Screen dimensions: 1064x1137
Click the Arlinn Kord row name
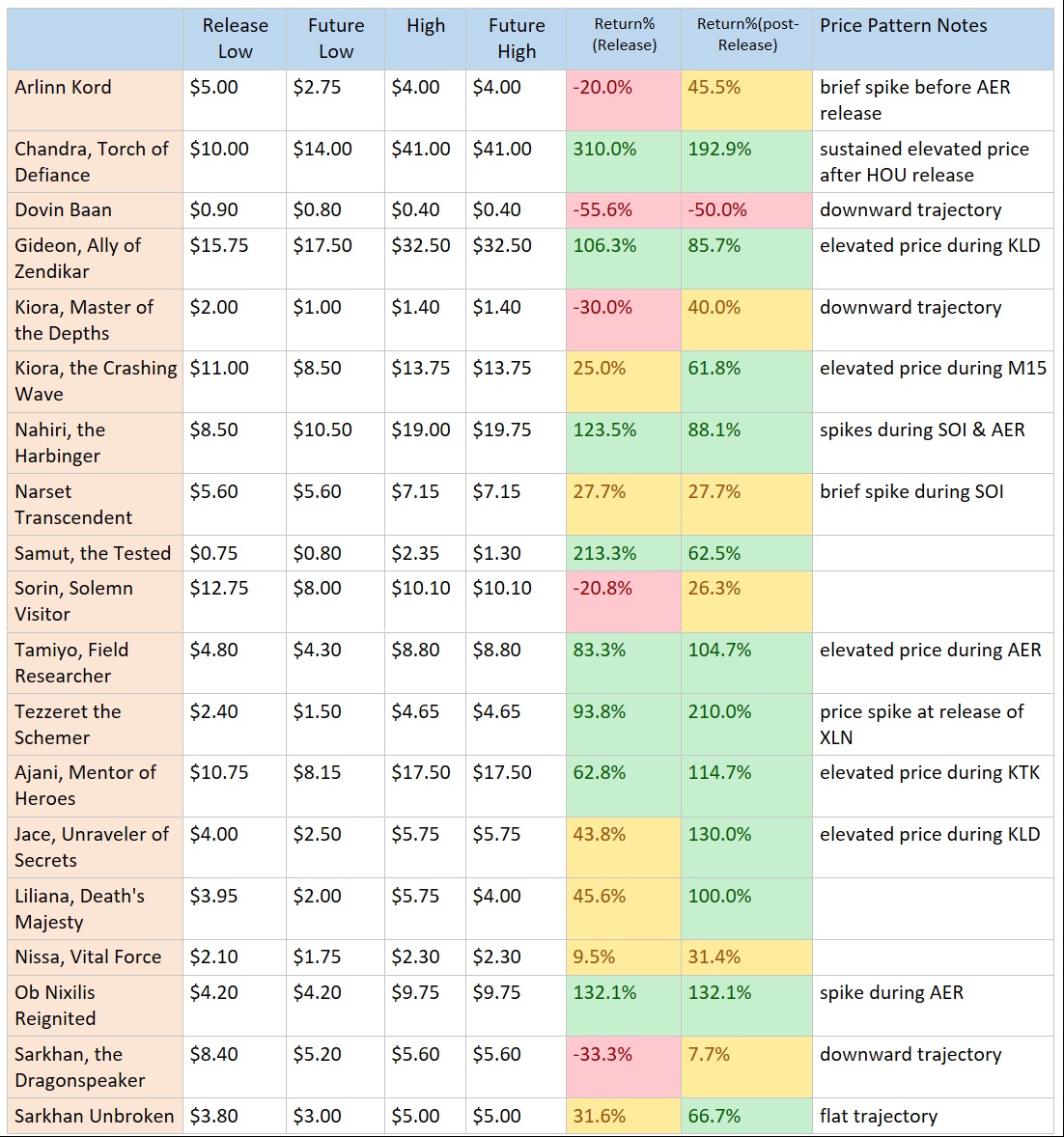click(64, 88)
